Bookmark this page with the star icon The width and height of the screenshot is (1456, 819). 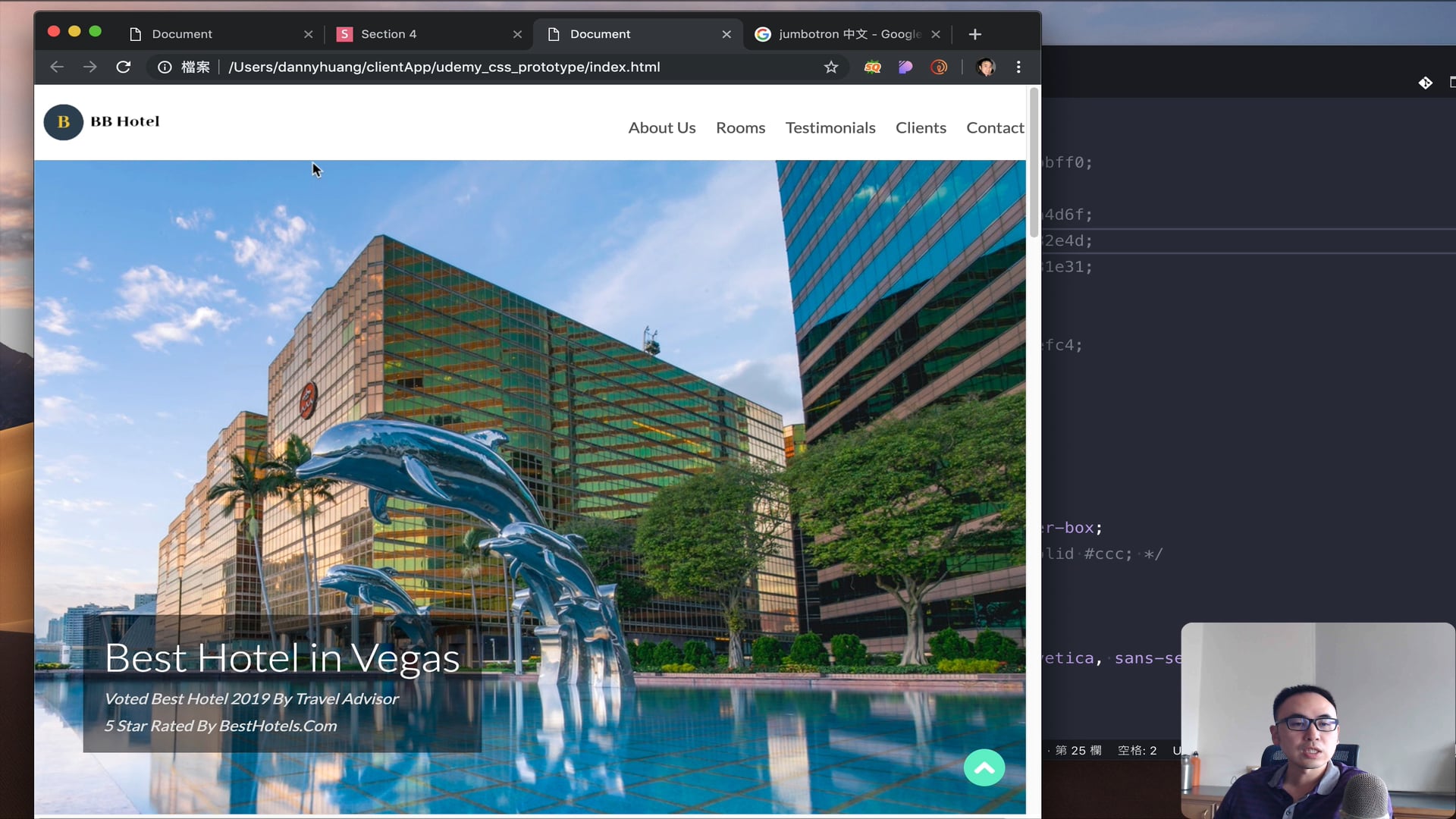tap(831, 67)
